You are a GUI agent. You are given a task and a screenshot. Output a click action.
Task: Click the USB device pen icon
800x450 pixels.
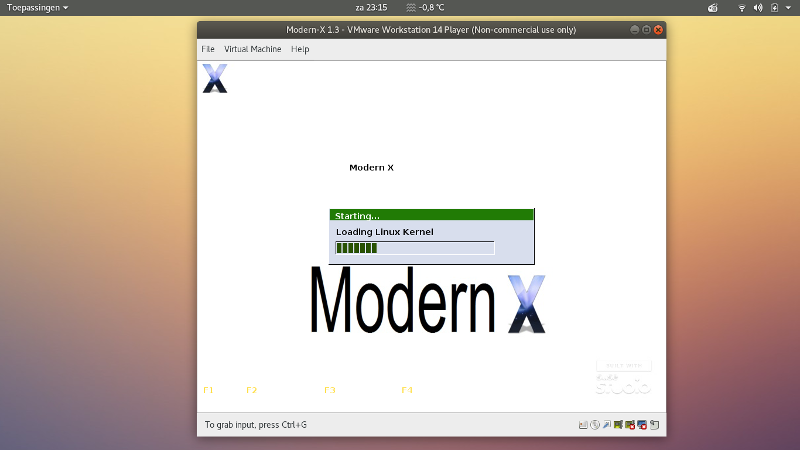click(x=607, y=424)
